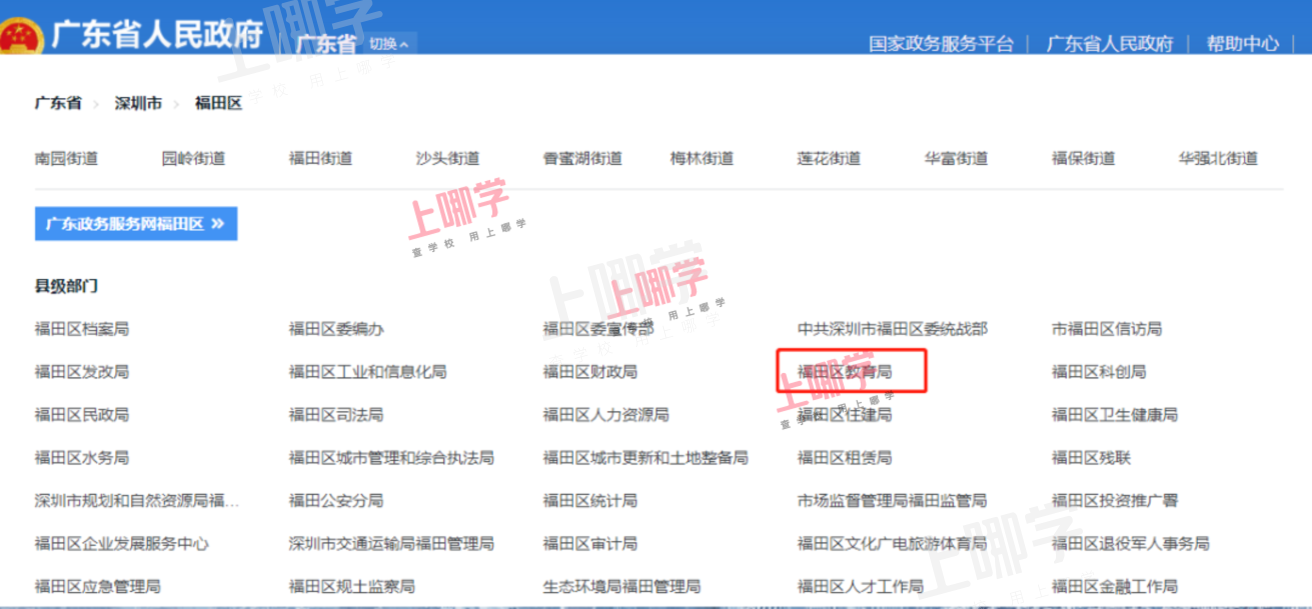Open 福田区金融工作局 department
The width and height of the screenshot is (1312, 609).
click(1114, 587)
